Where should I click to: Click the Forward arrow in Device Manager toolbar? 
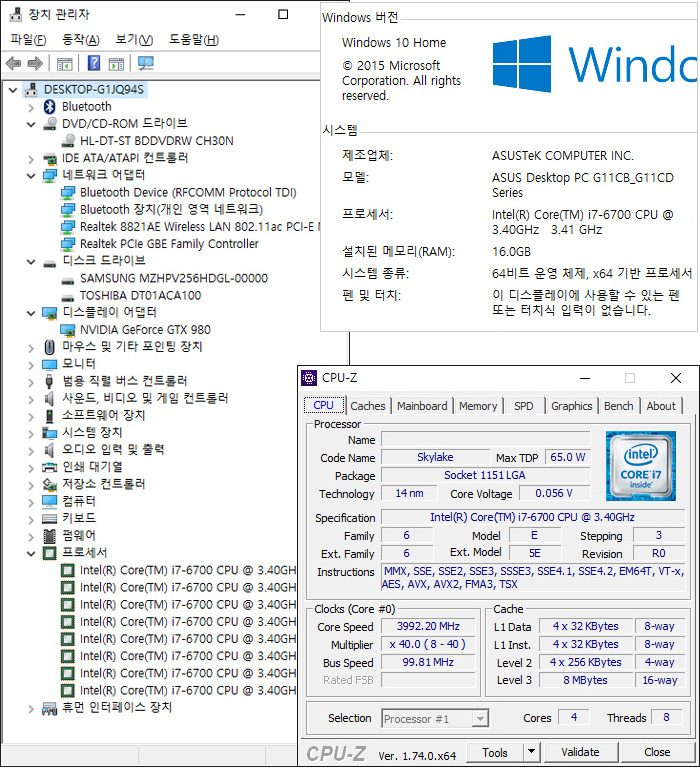click(x=35, y=63)
